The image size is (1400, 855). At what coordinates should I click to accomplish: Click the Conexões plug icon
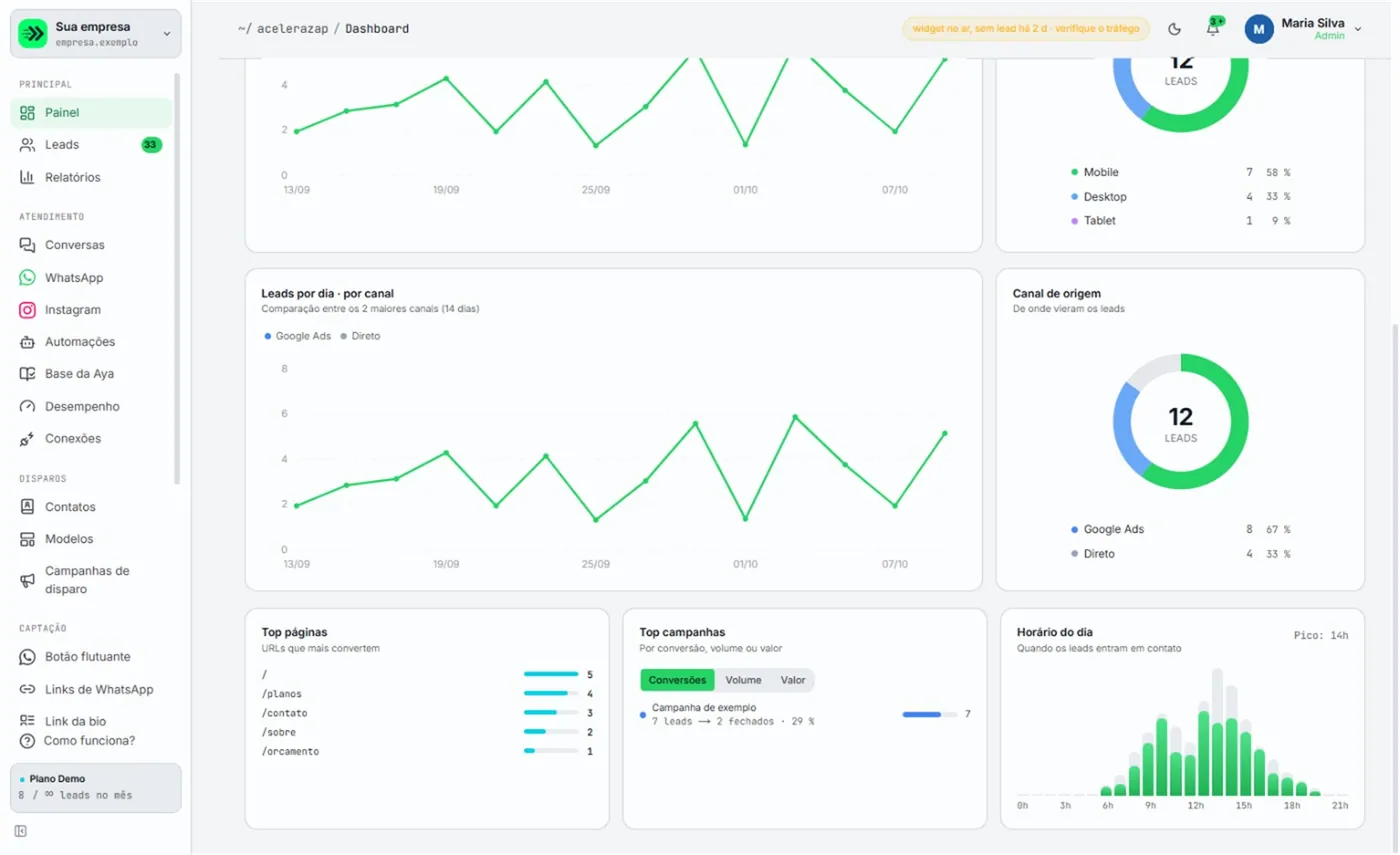(27, 439)
